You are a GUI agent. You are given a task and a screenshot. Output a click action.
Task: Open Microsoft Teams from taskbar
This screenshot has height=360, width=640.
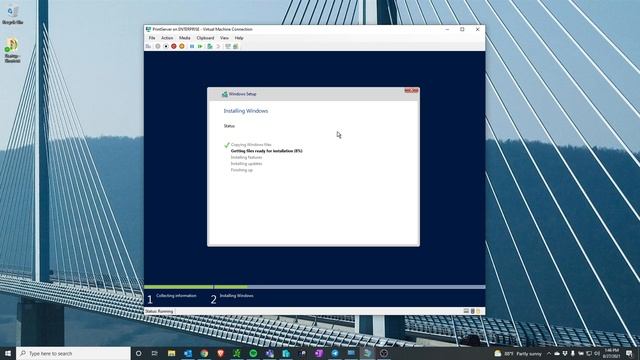[269, 353]
